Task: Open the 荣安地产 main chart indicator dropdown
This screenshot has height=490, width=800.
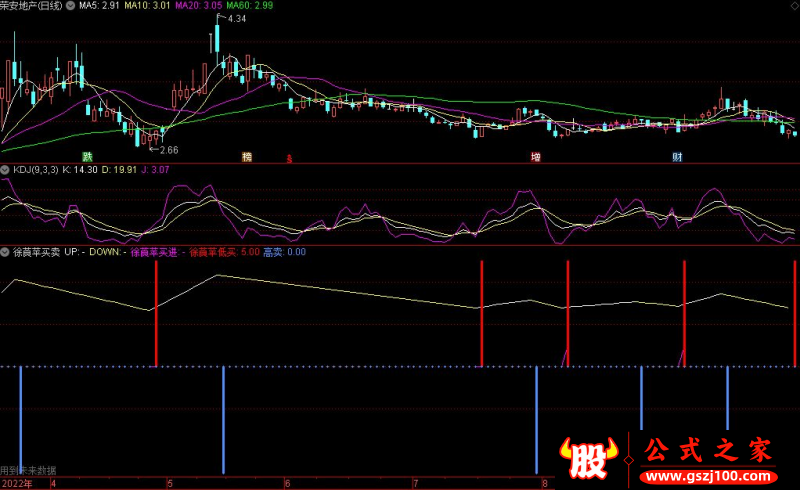Action: click(x=70, y=6)
